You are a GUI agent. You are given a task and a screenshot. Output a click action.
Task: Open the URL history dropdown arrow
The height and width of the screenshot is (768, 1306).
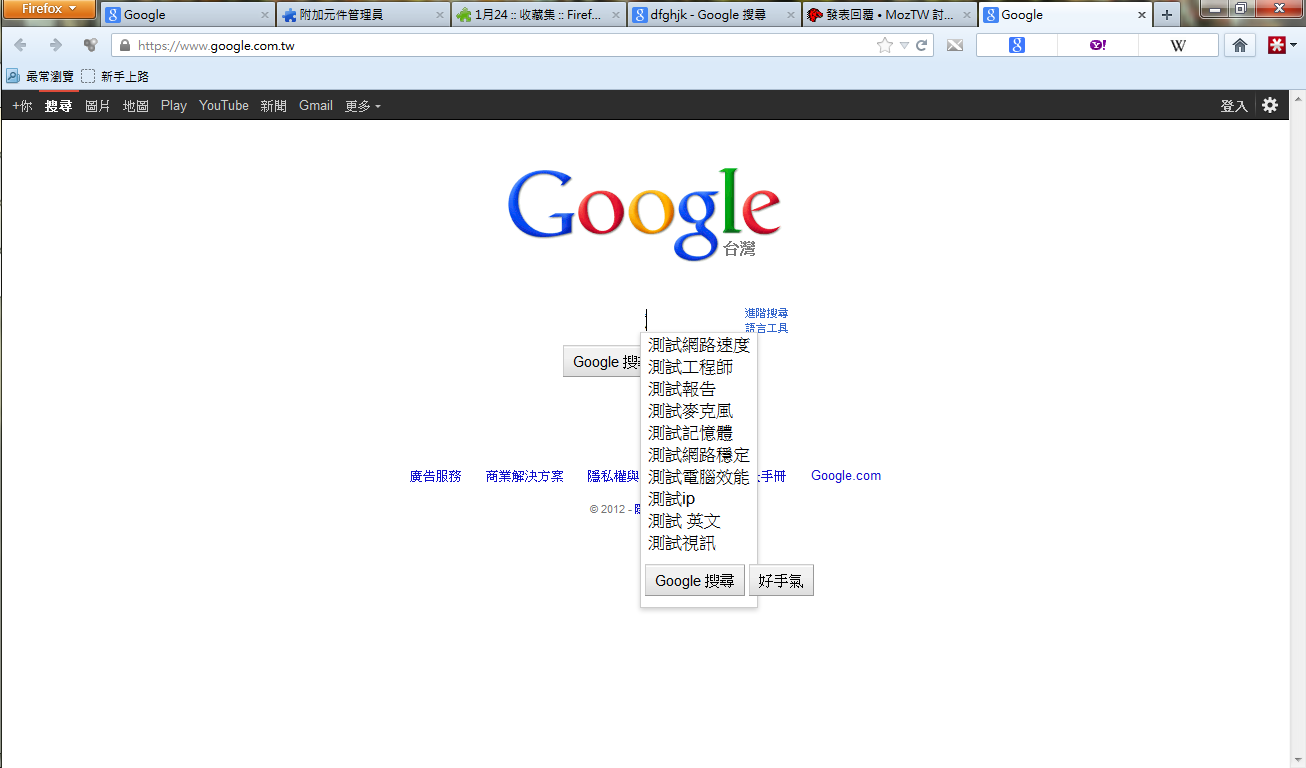(x=904, y=45)
